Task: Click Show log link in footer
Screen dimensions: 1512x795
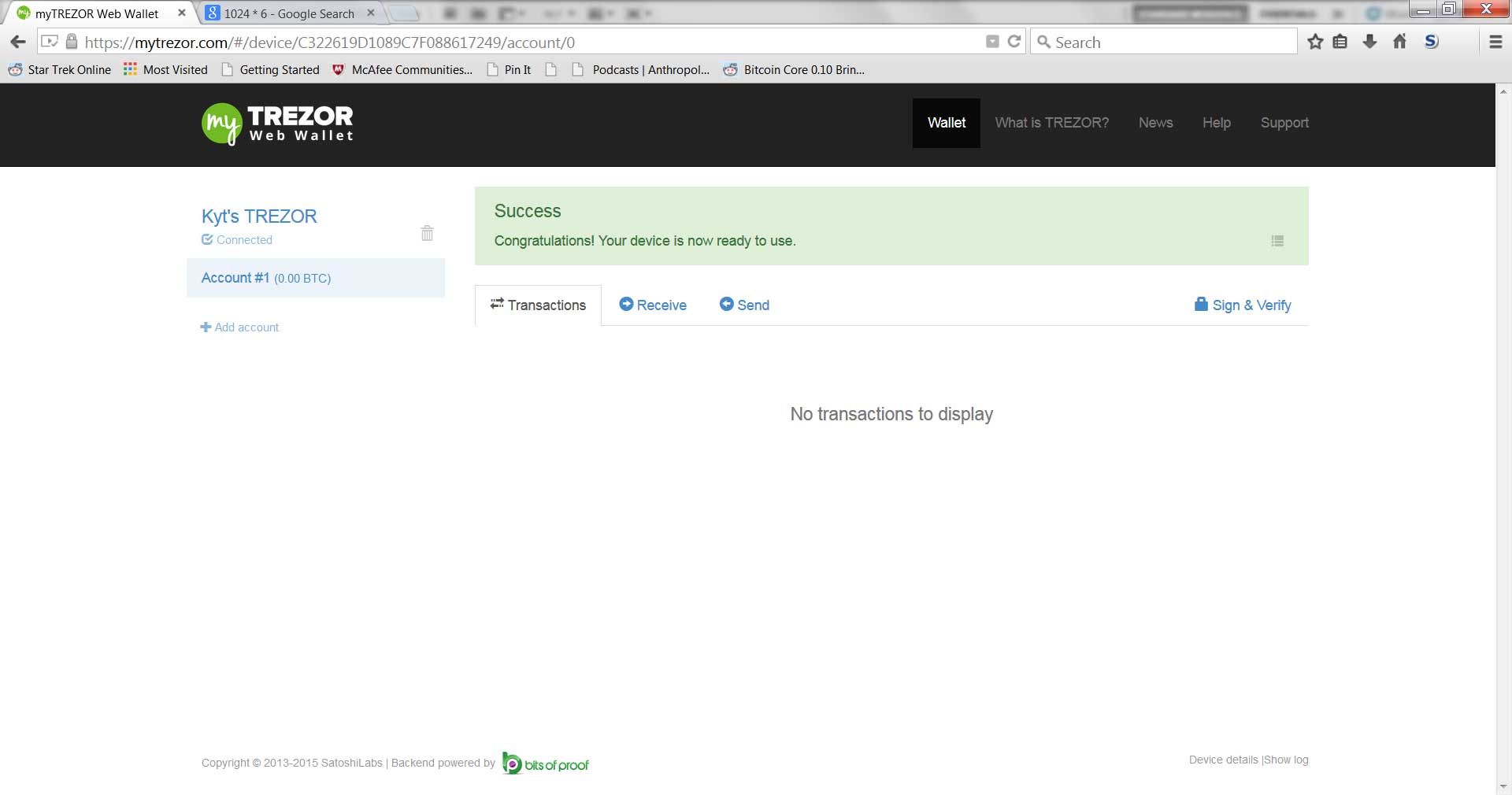Action: coord(1286,760)
